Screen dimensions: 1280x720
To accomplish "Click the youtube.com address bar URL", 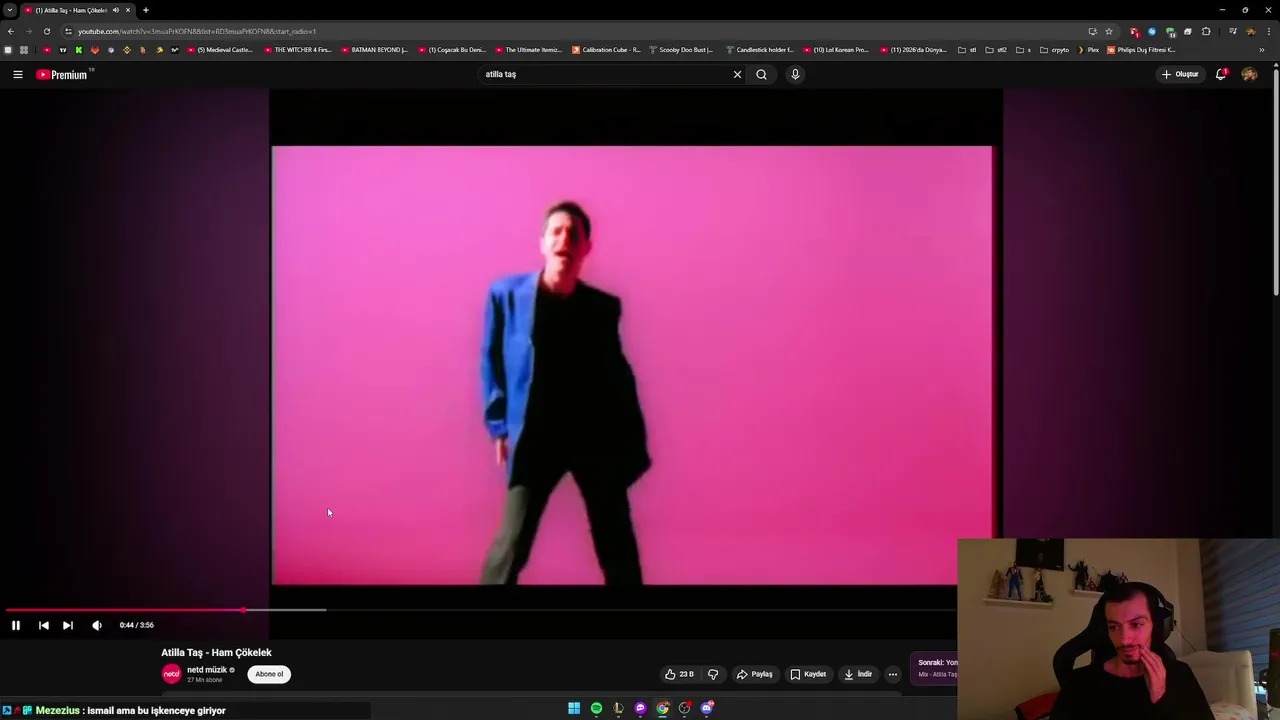I will (x=197, y=31).
